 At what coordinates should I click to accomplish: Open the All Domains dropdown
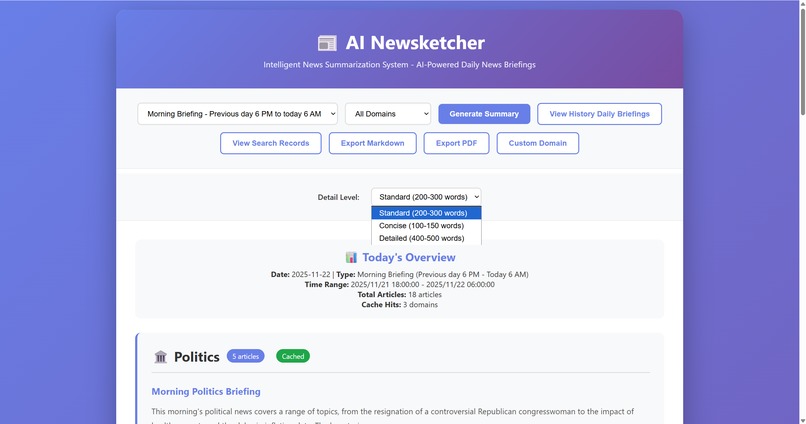tap(388, 114)
